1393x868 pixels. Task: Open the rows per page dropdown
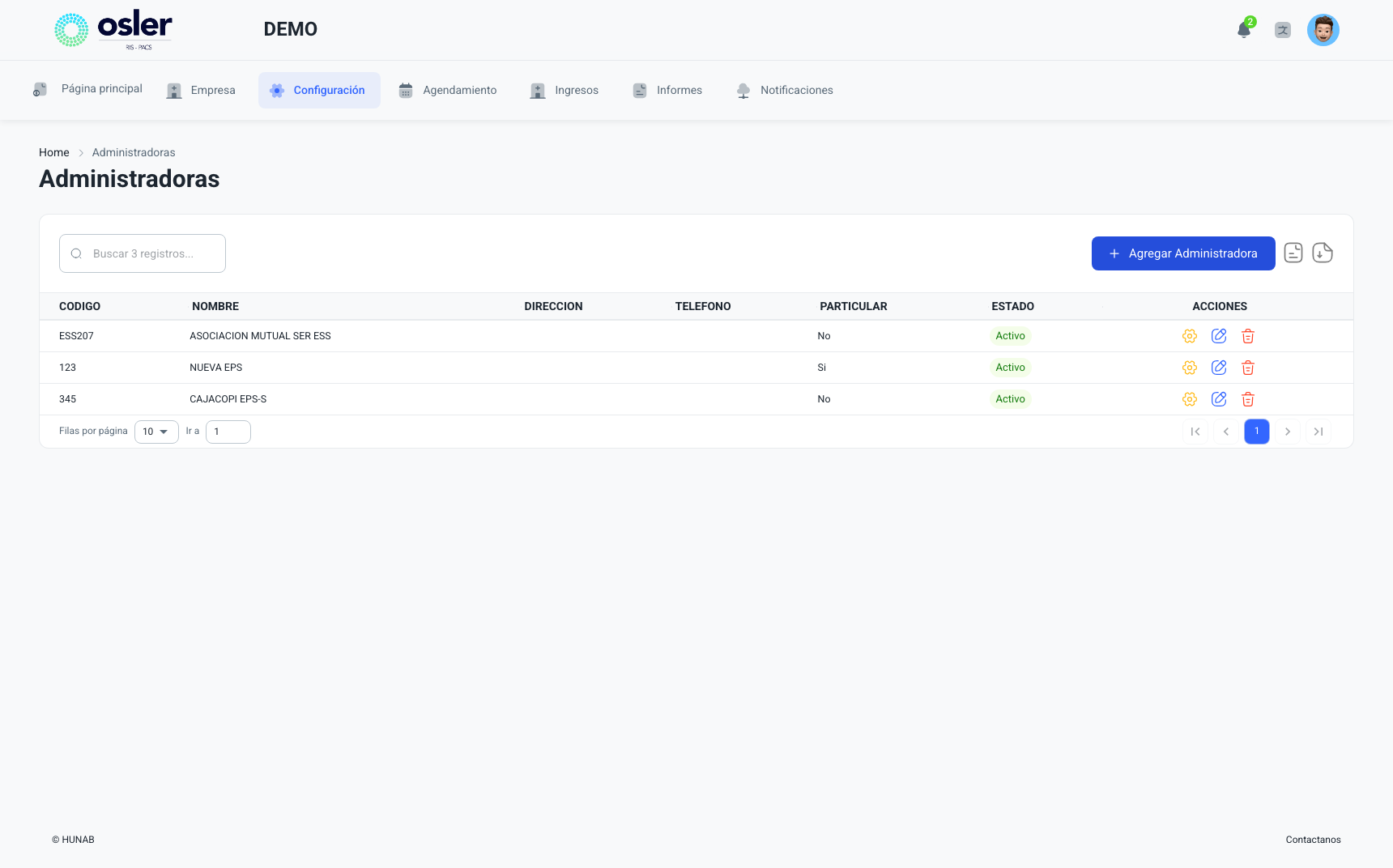156,432
